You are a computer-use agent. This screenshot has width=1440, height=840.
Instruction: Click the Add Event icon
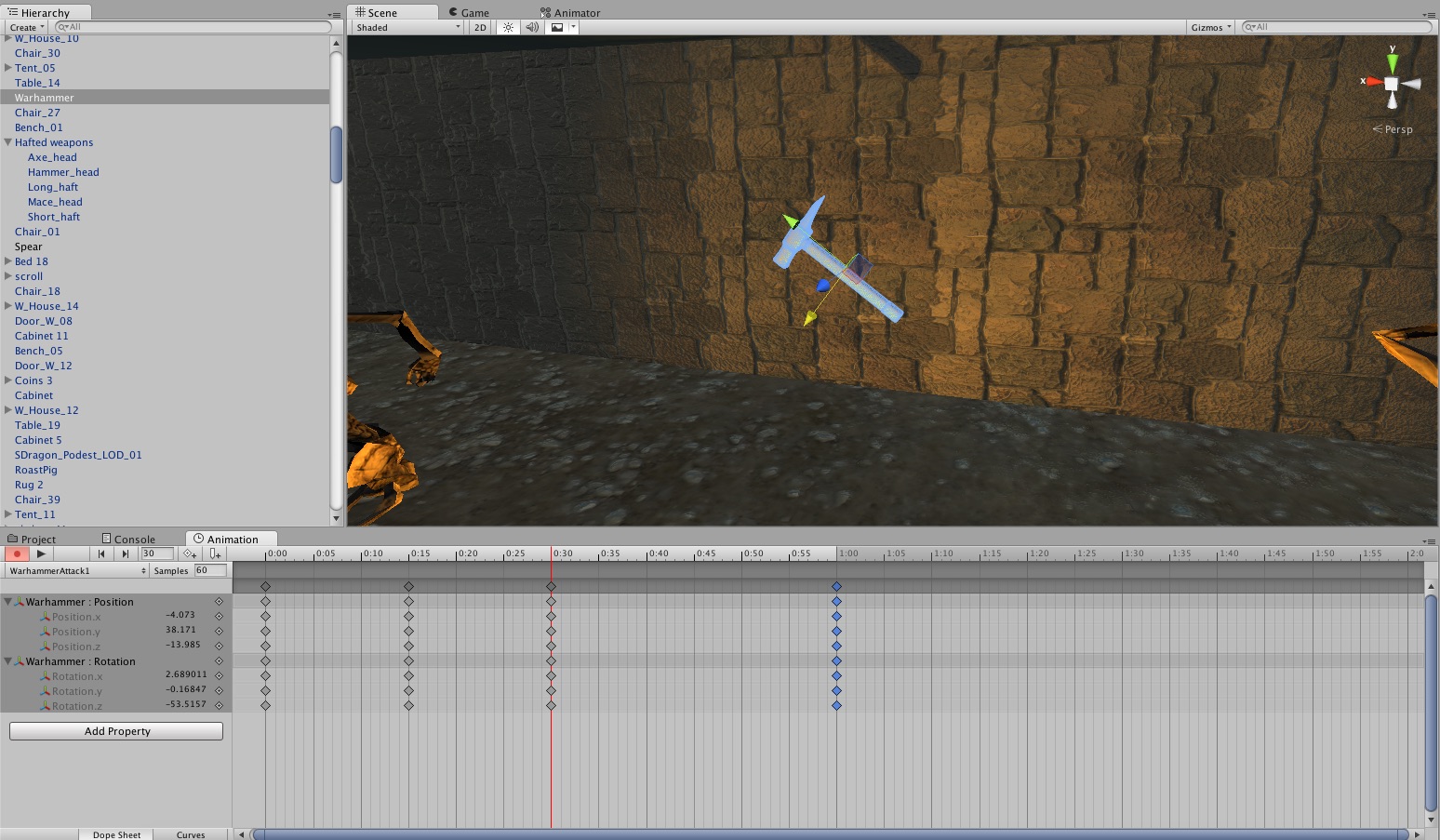click(x=215, y=553)
